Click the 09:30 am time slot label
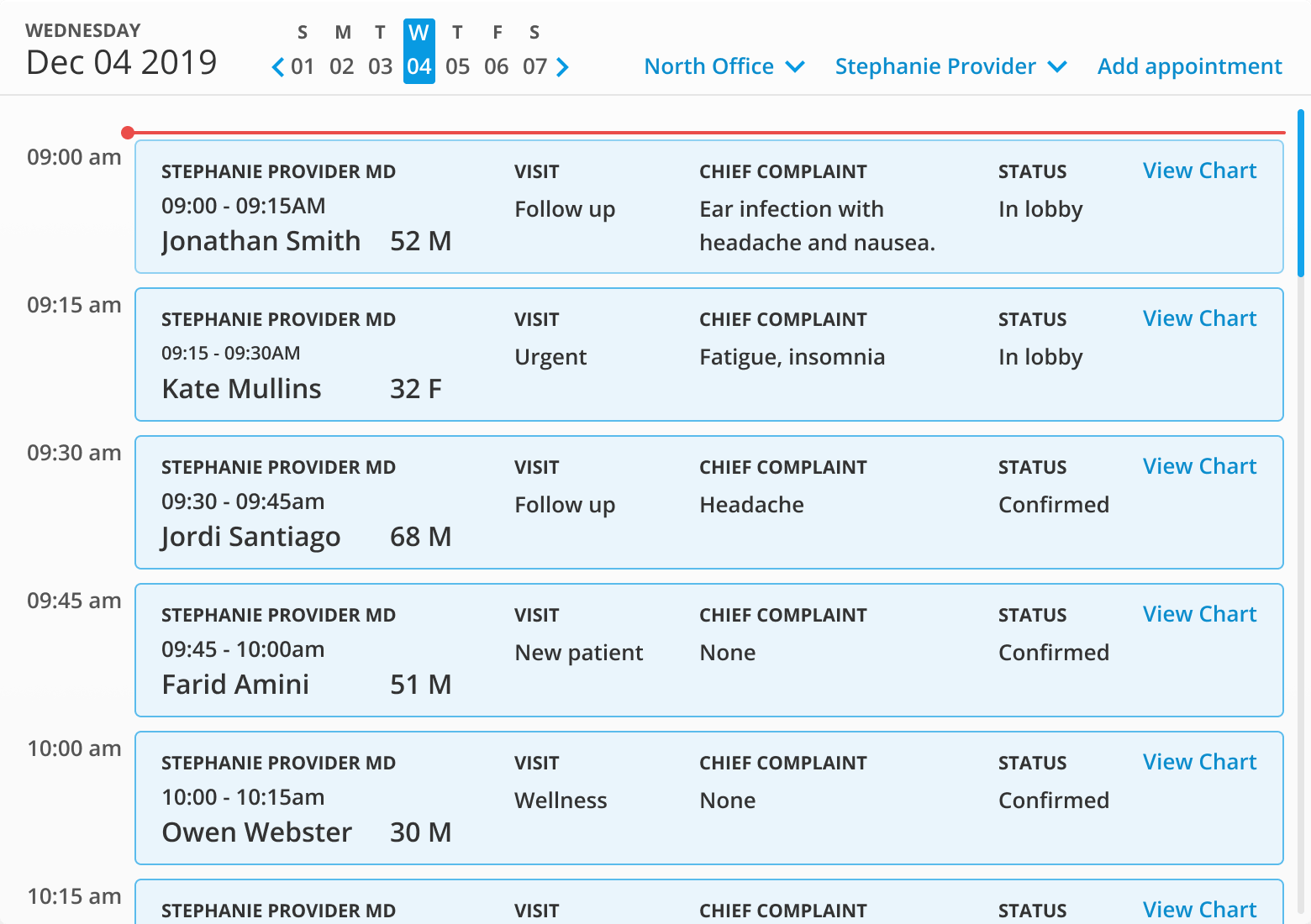 pyautogui.click(x=74, y=453)
